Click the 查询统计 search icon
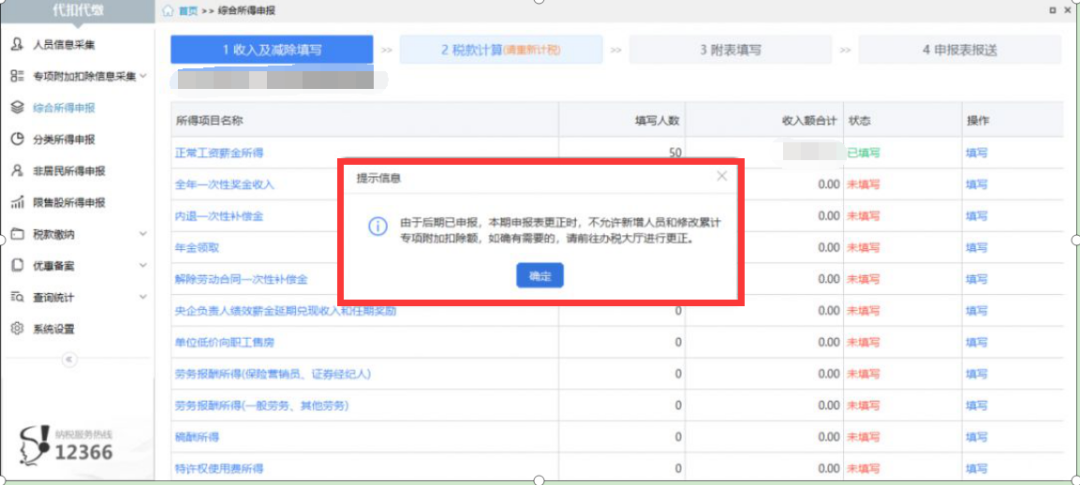Viewport: 1080px width, 485px height. coord(17,297)
